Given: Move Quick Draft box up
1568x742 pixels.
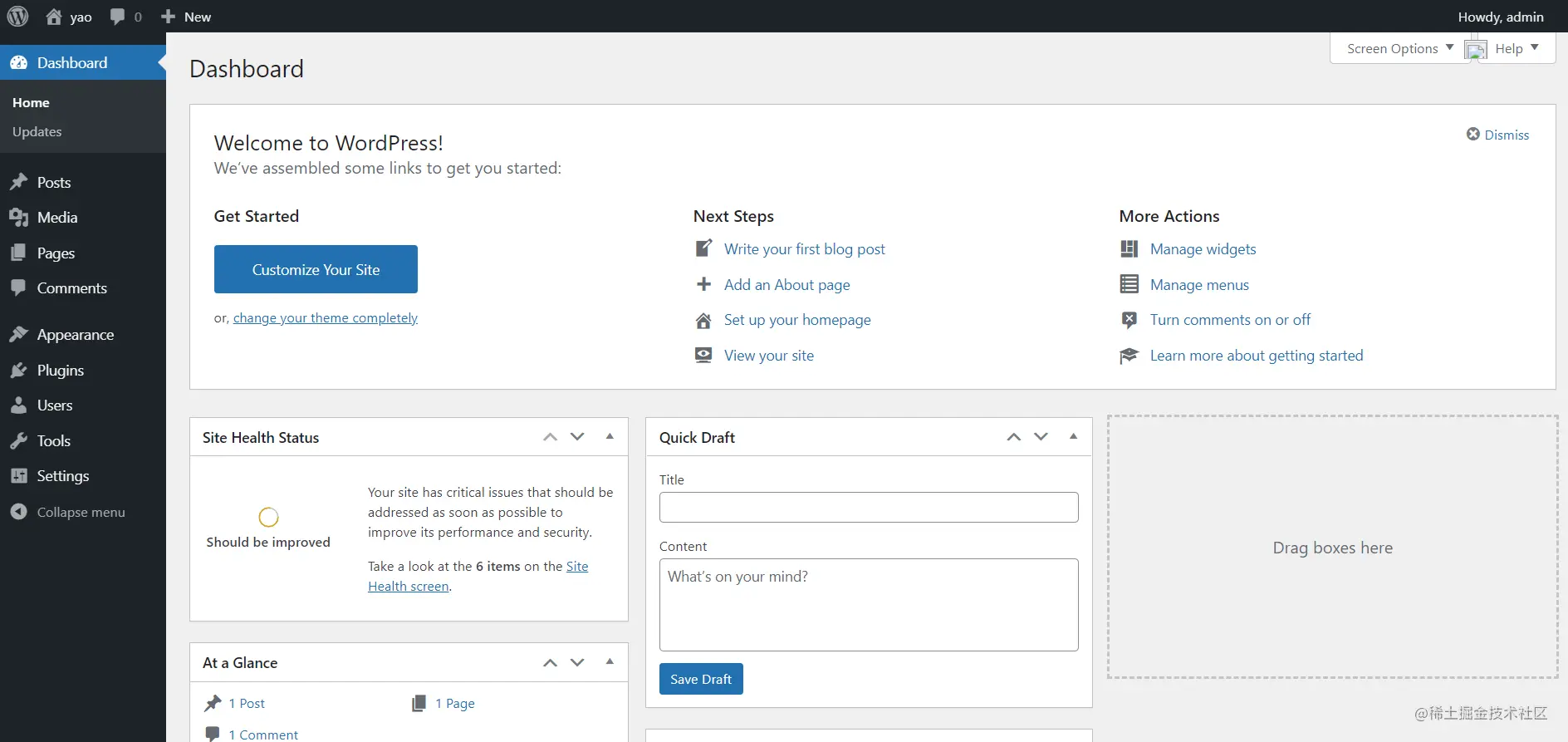Looking at the screenshot, I should coord(1013,437).
